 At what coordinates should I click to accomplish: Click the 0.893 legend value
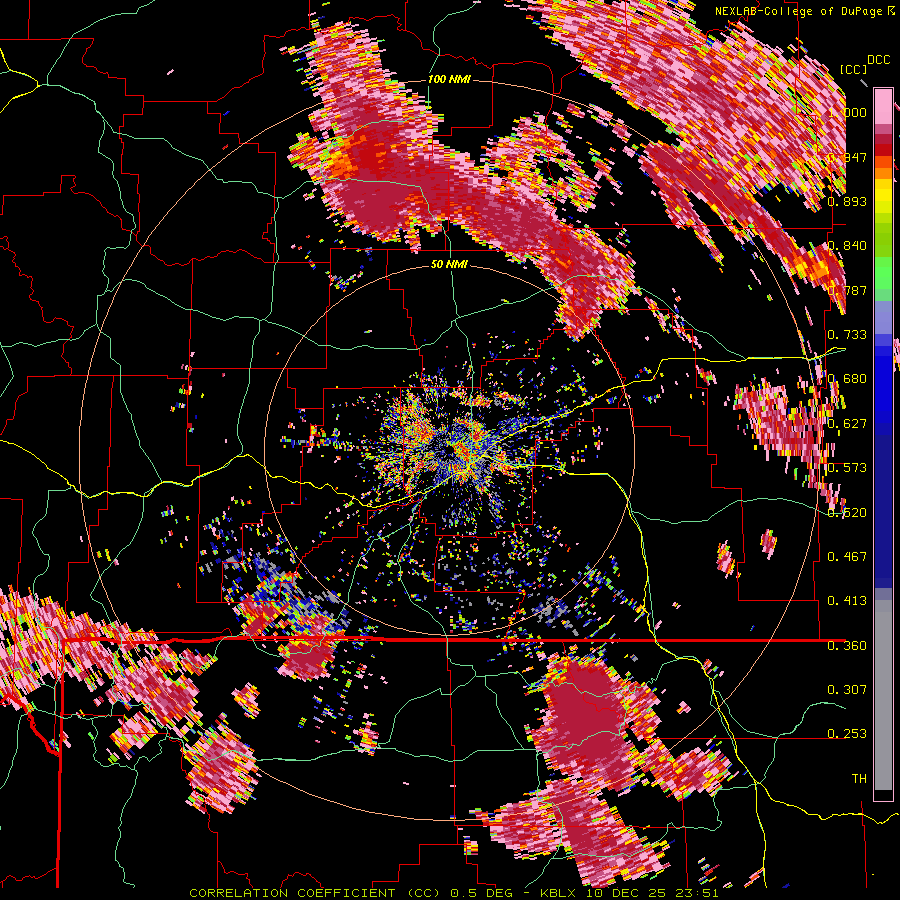pos(847,201)
